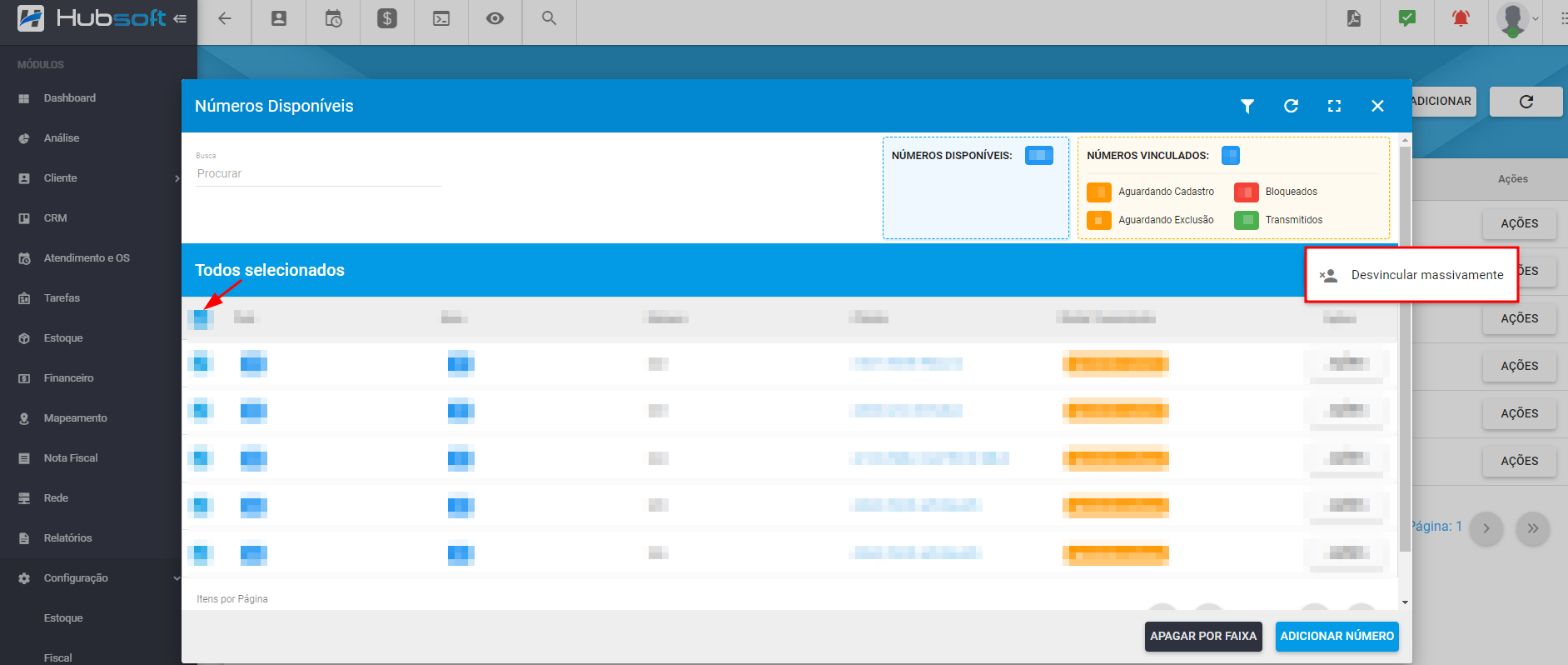This screenshot has width=1568, height=665.
Task: Open the search magnifier in top bar
Action: pos(549,17)
